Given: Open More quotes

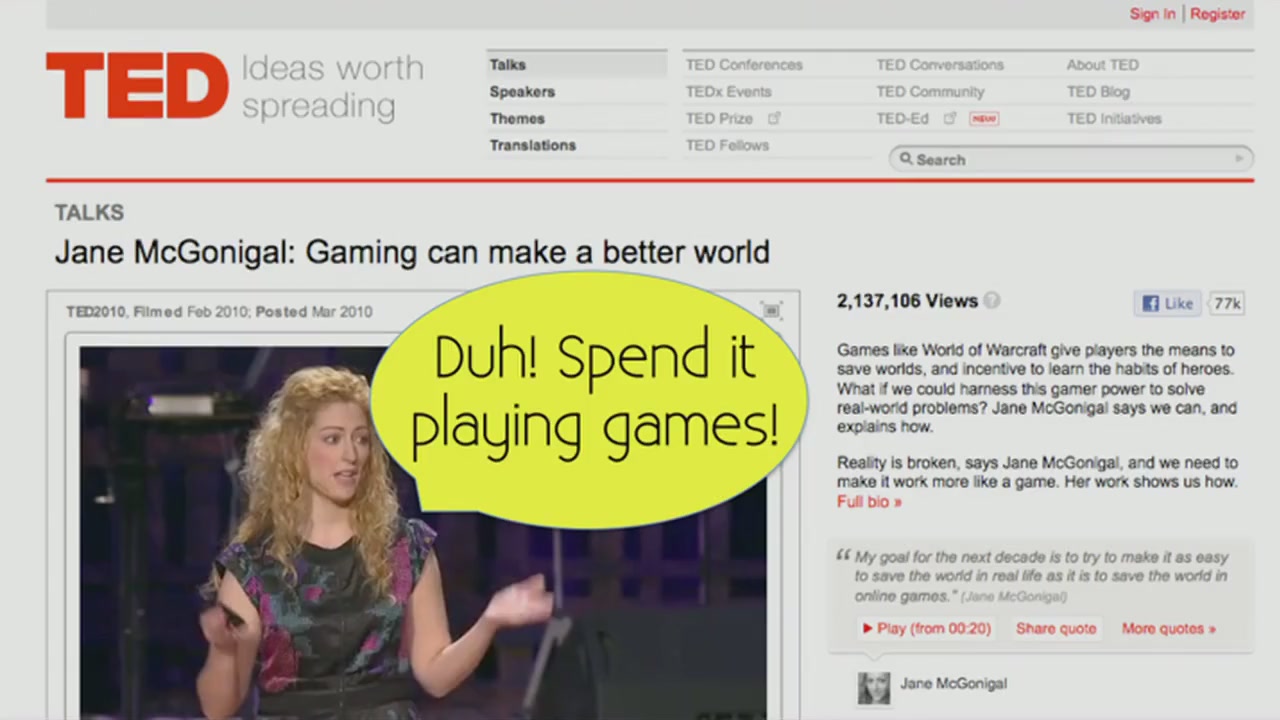Looking at the screenshot, I should 1168,628.
